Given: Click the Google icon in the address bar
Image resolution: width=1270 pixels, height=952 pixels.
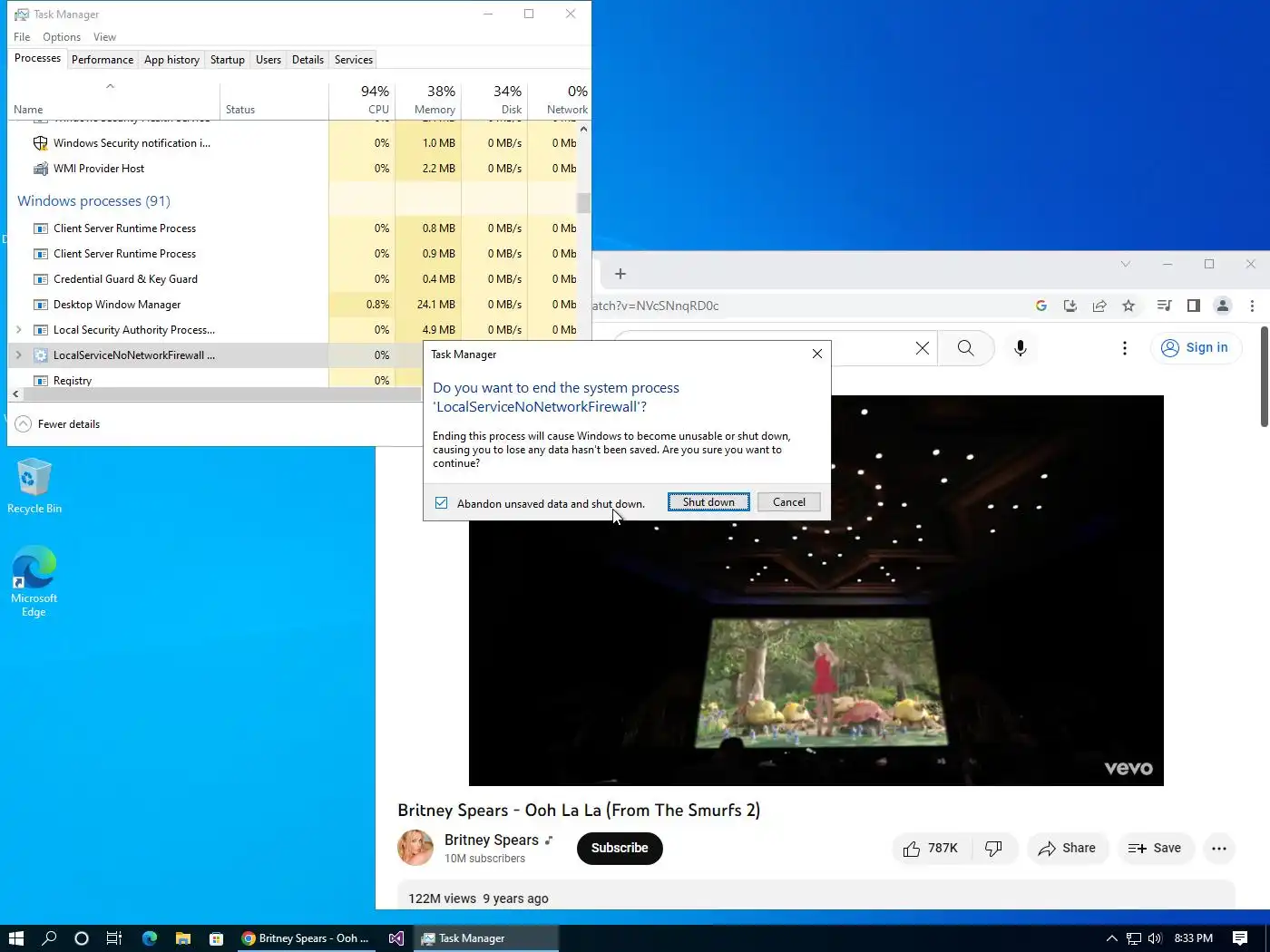Looking at the screenshot, I should (x=1041, y=306).
